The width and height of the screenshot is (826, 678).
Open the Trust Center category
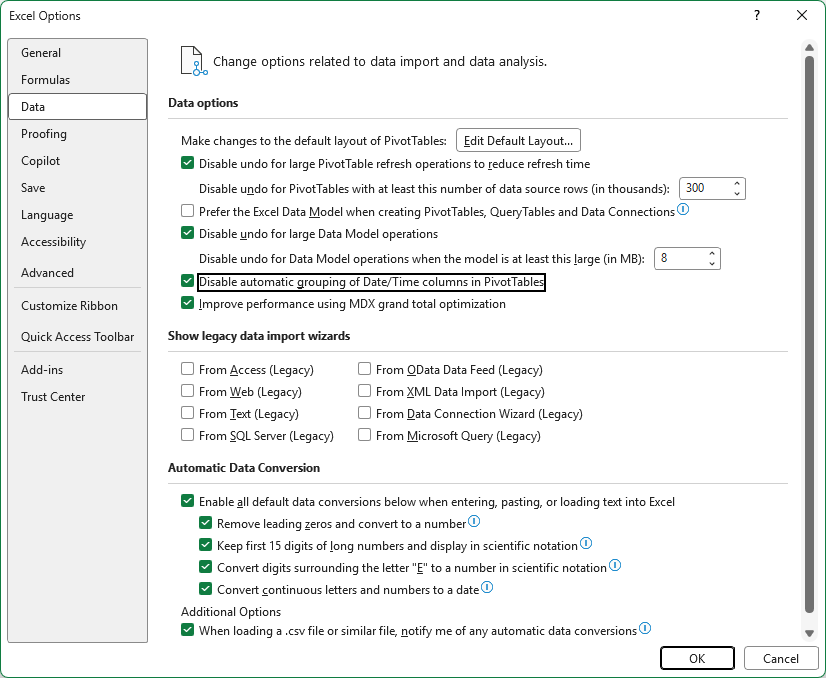click(77, 397)
